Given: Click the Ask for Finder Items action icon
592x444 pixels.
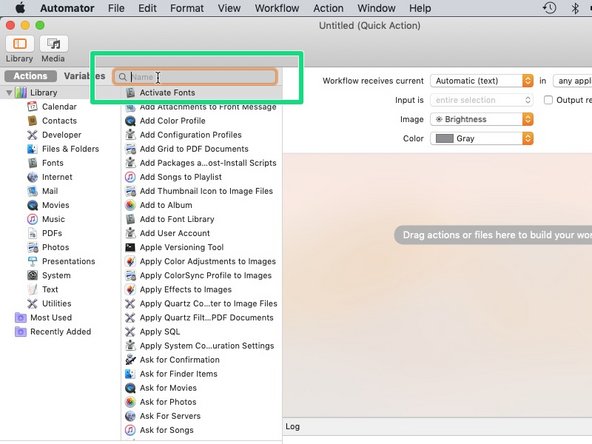Looking at the screenshot, I should tap(130, 374).
